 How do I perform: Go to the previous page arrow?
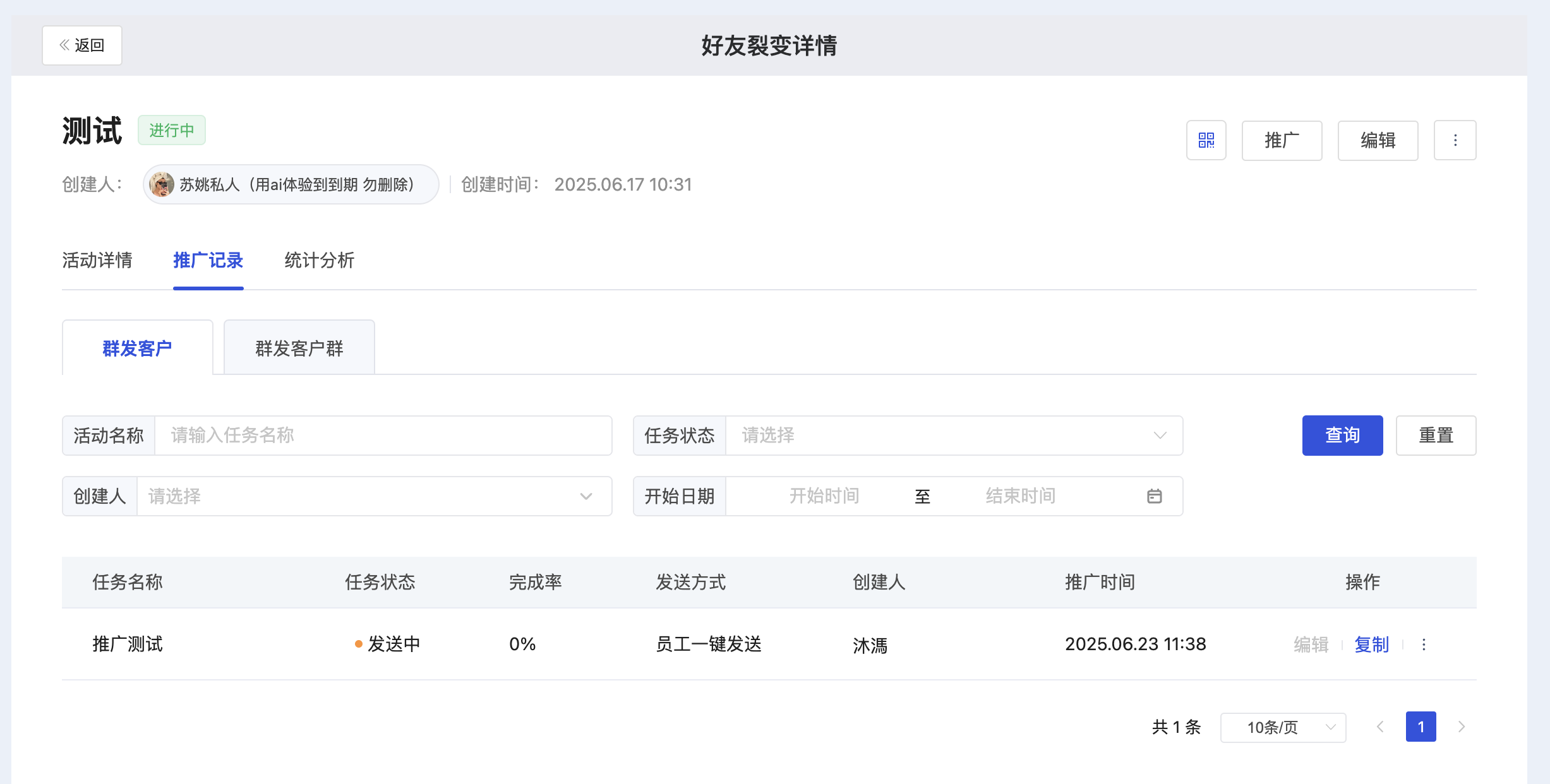(x=1380, y=727)
